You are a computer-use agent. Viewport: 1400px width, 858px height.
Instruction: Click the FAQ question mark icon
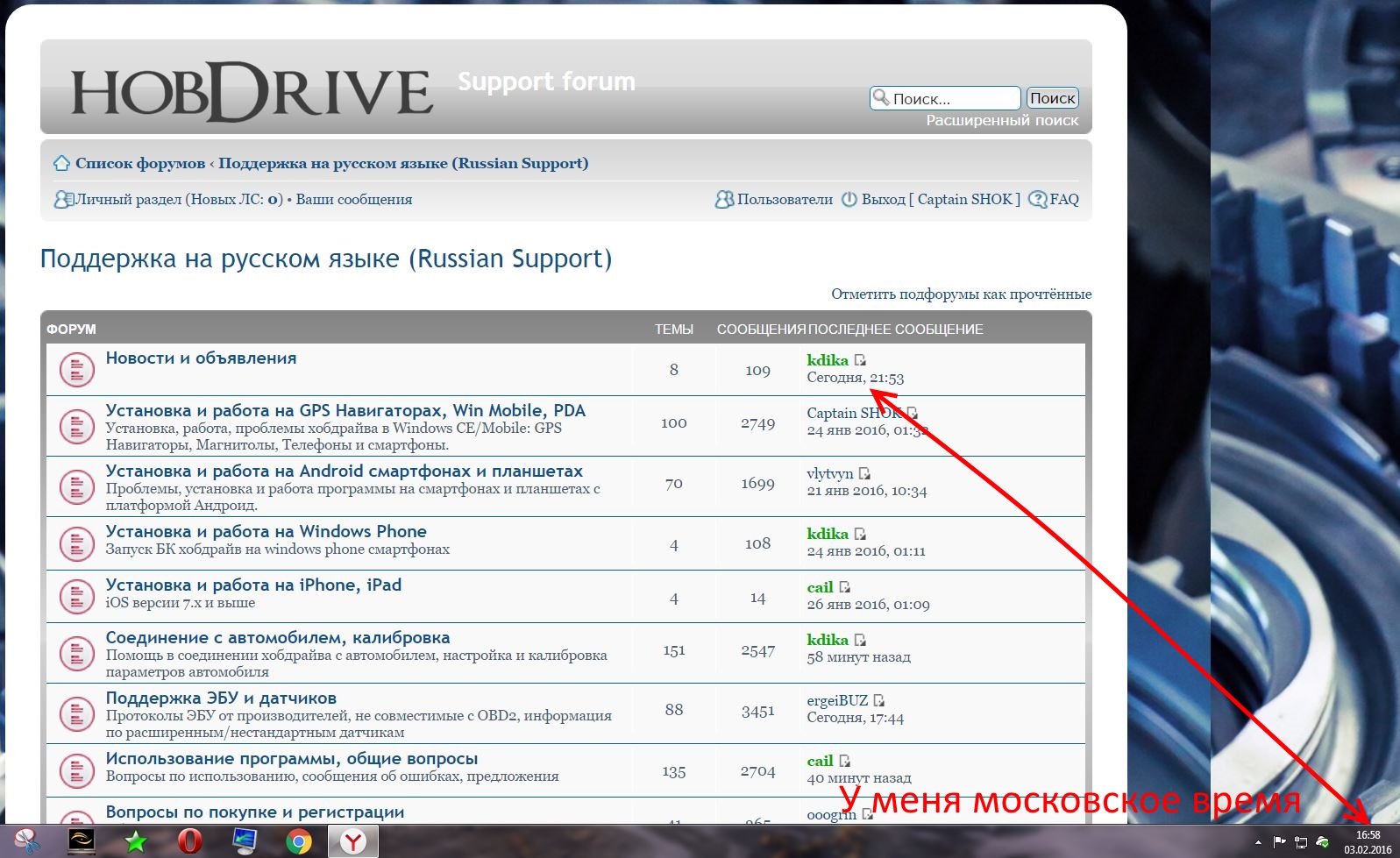1037,200
